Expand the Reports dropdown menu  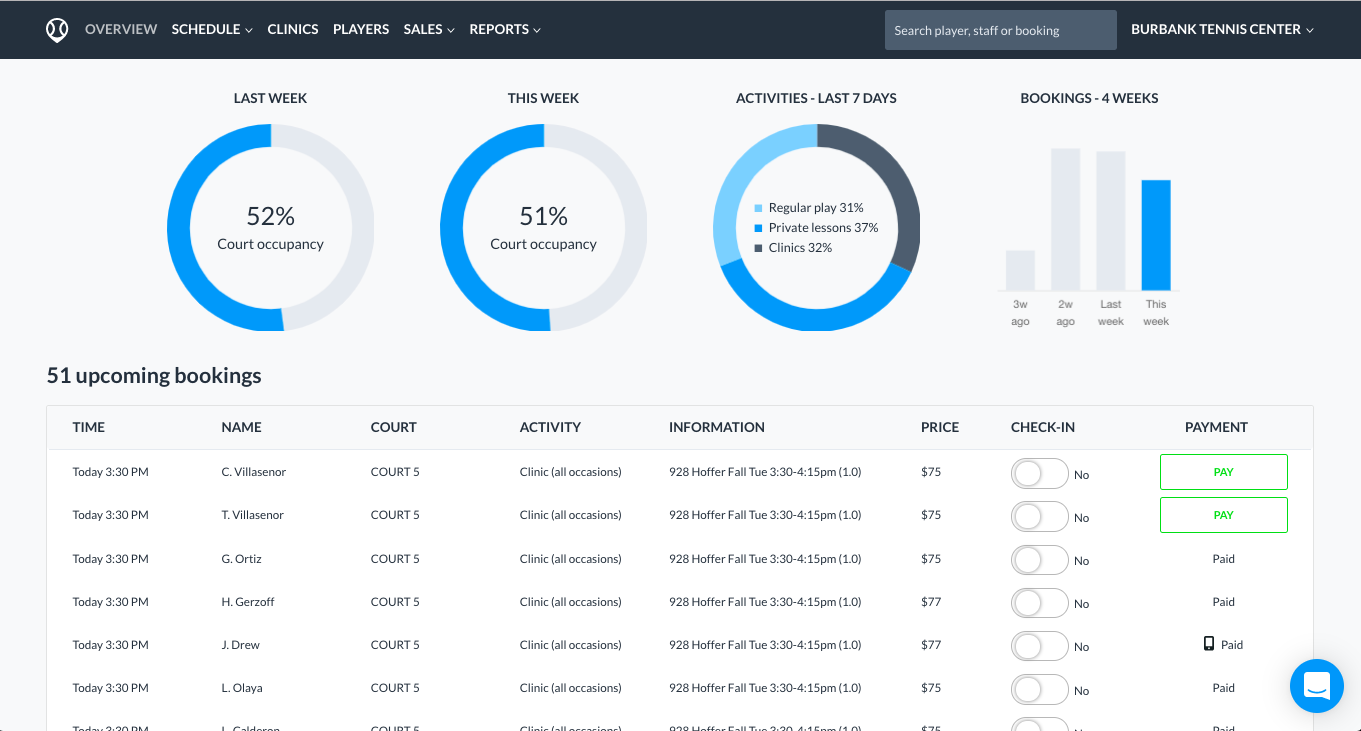505,29
